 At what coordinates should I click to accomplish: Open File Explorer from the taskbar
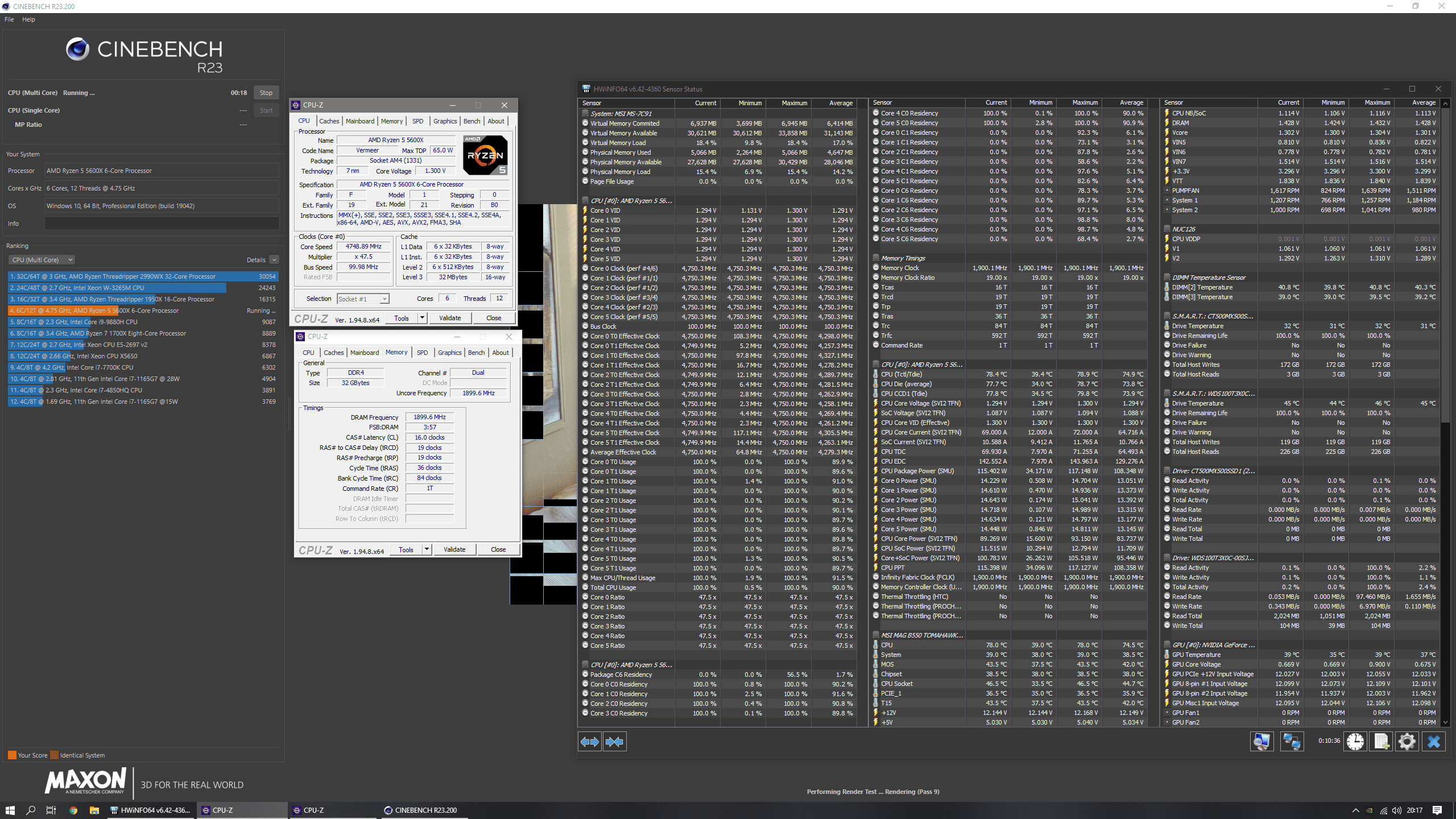94,810
